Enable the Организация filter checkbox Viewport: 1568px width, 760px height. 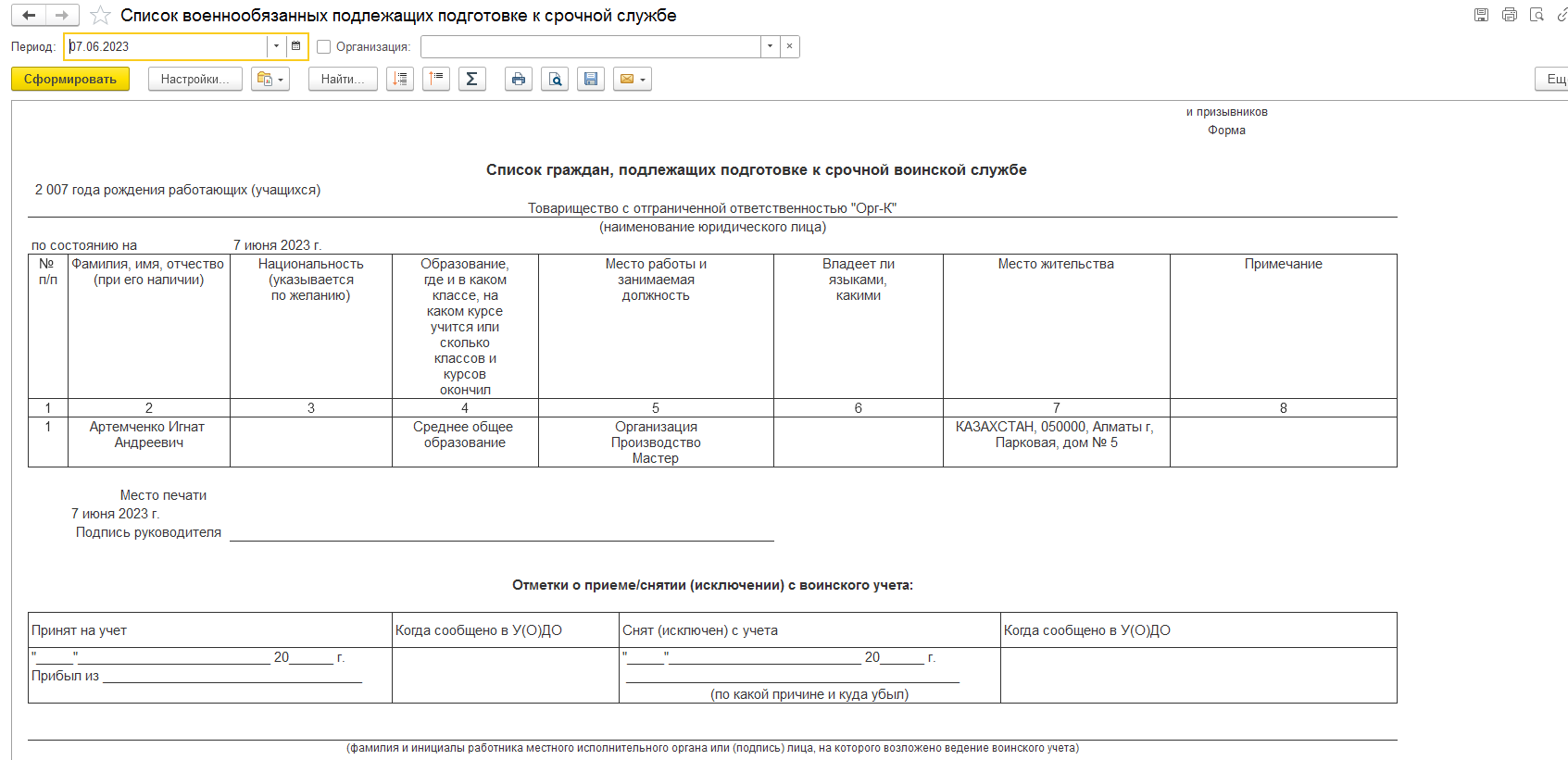[x=324, y=47]
